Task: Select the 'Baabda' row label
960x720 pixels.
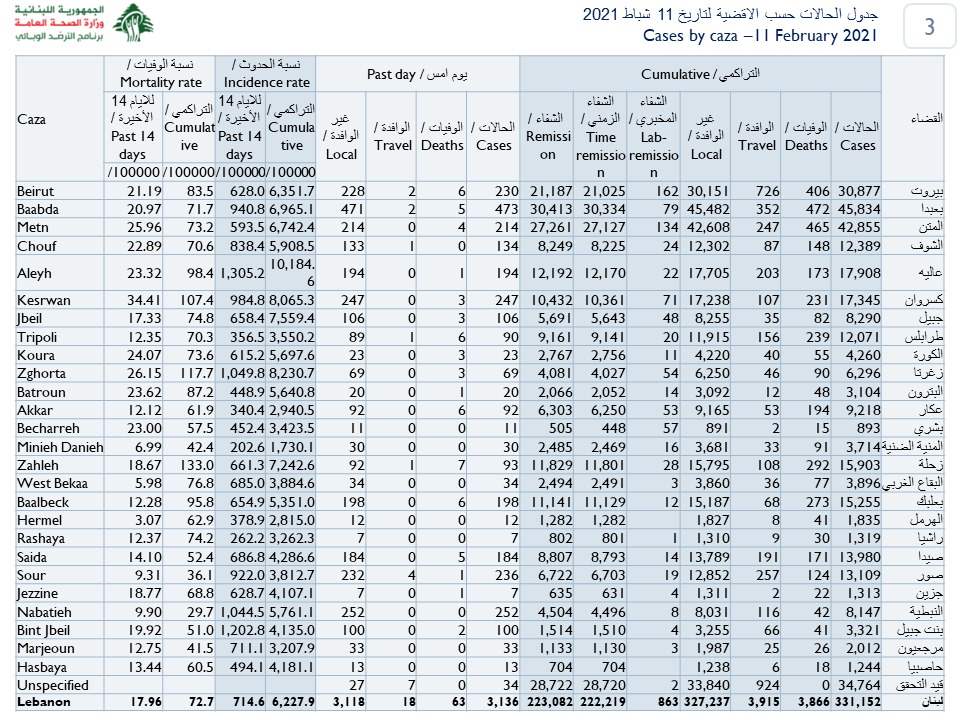Action: coord(38,209)
